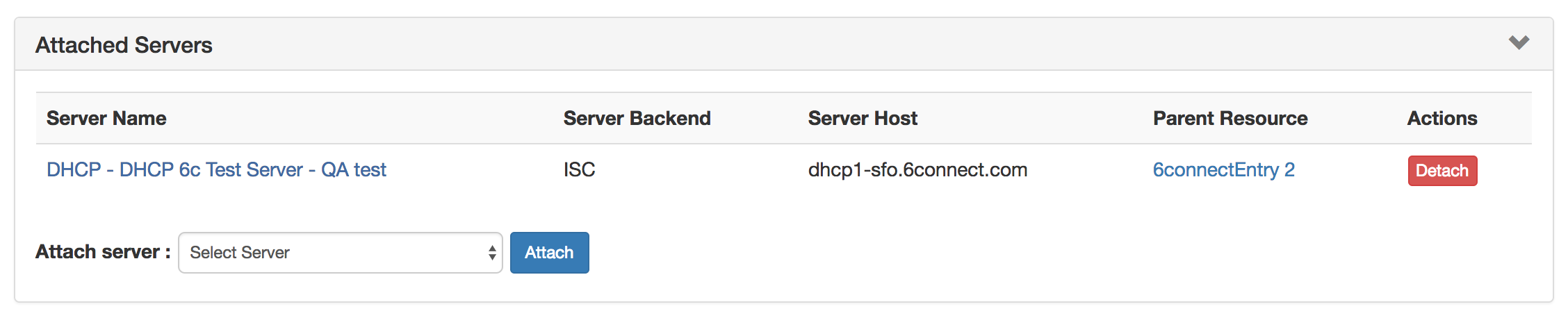Click the 'Select Server' placeholder text
Image resolution: width=1568 pixels, height=318 pixels.
(x=240, y=253)
